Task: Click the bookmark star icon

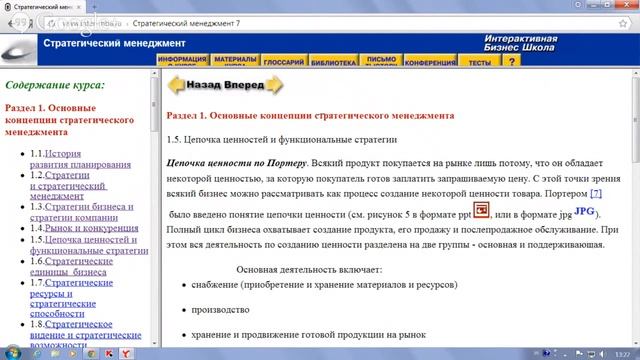Action: [623, 24]
